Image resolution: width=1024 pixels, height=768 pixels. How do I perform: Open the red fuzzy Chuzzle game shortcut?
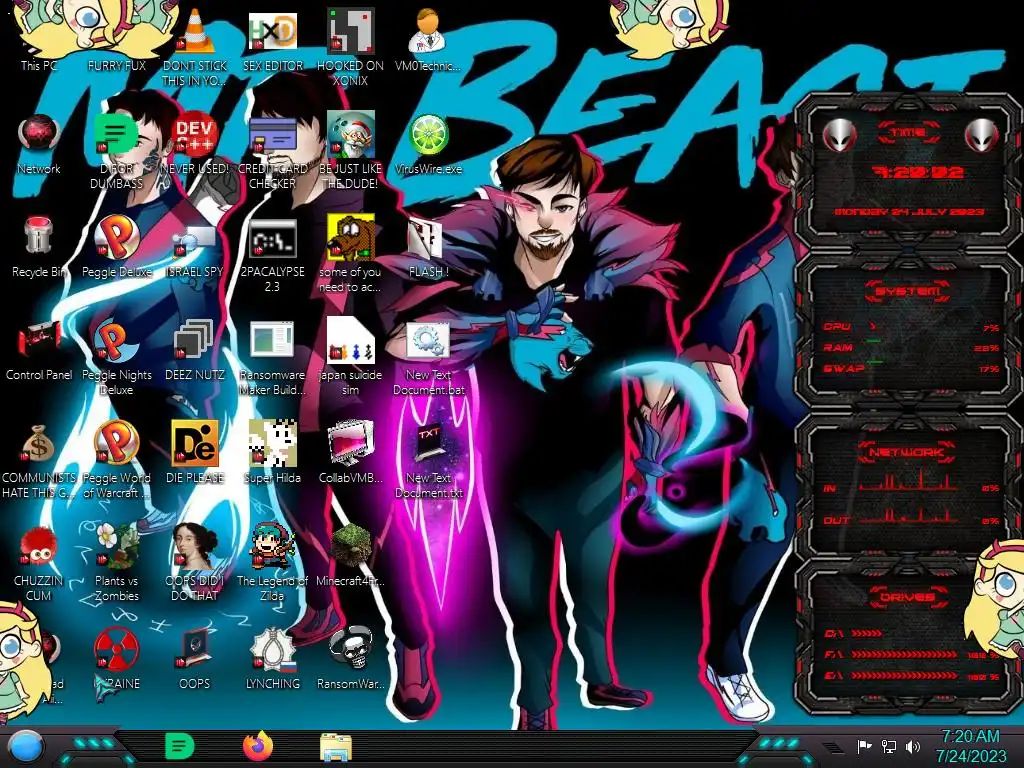(x=38, y=546)
